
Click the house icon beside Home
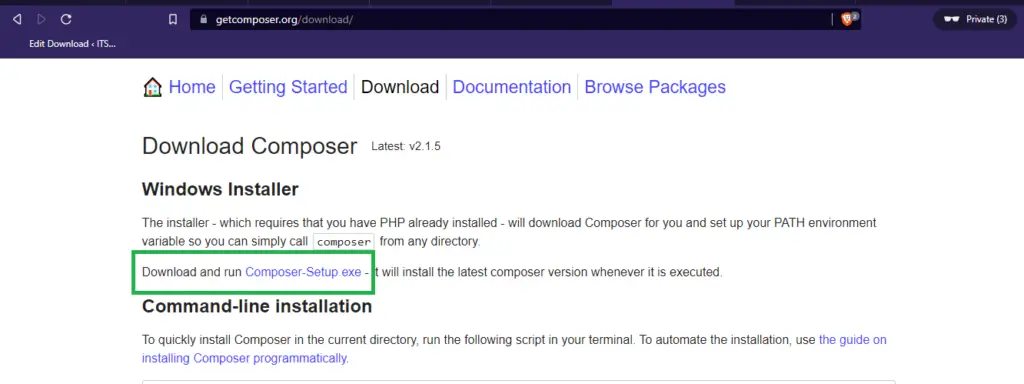(152, 87)
